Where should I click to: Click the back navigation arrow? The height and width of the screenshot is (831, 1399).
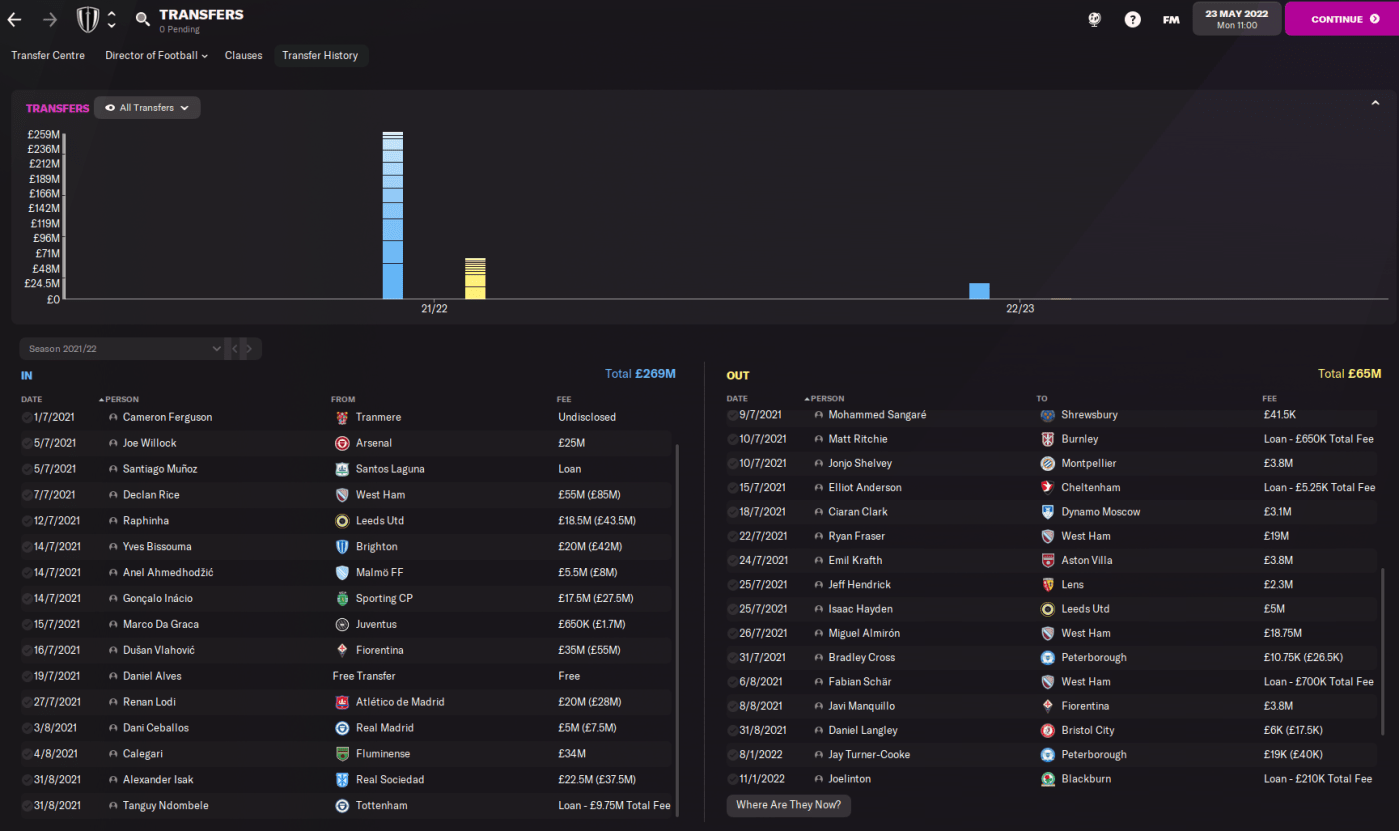pos(14,19)
